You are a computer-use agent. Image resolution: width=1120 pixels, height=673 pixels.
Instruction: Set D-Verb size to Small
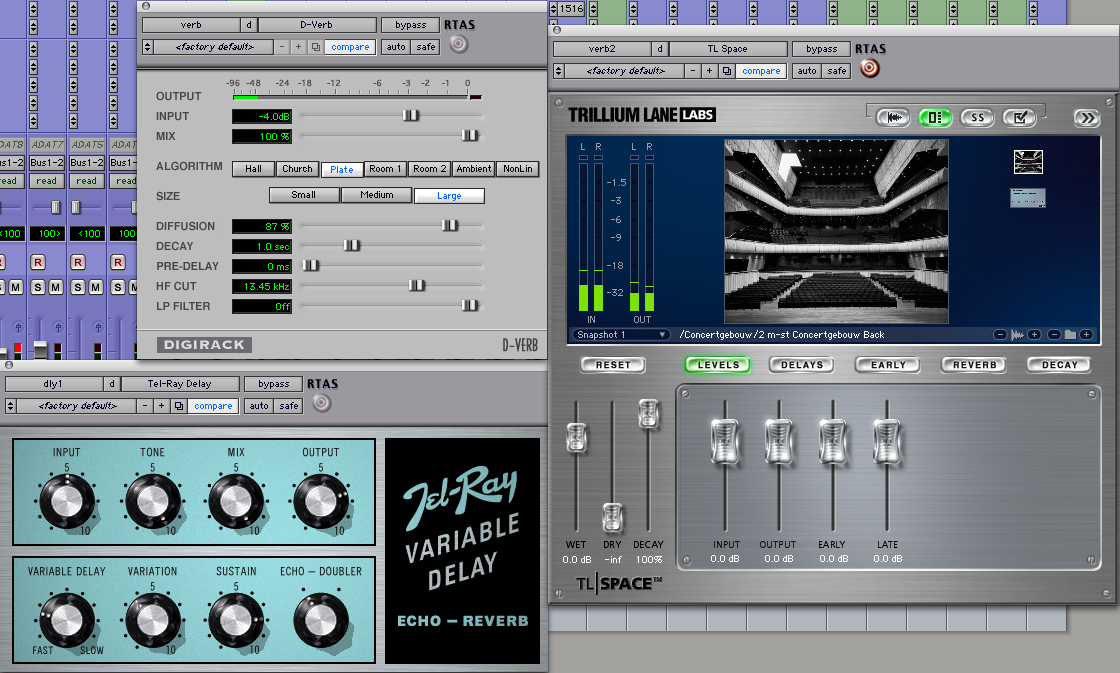pos(304,195)
